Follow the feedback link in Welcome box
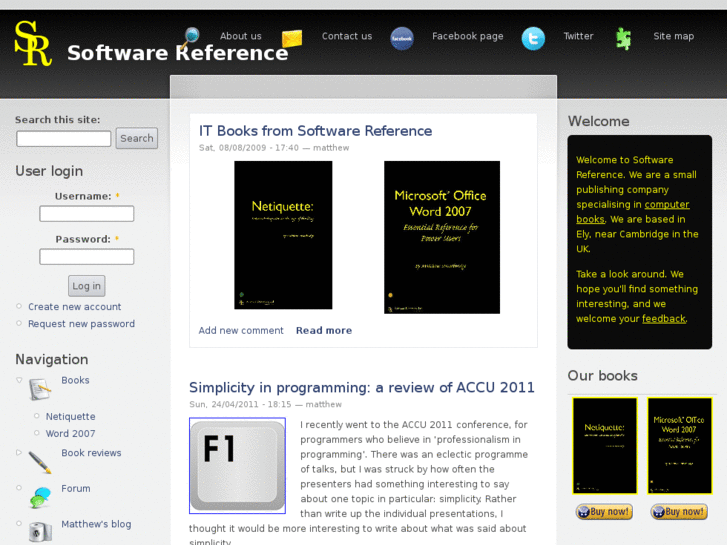Image resolution: width=727 pixels, height=545 pixels. coord(663,319)
